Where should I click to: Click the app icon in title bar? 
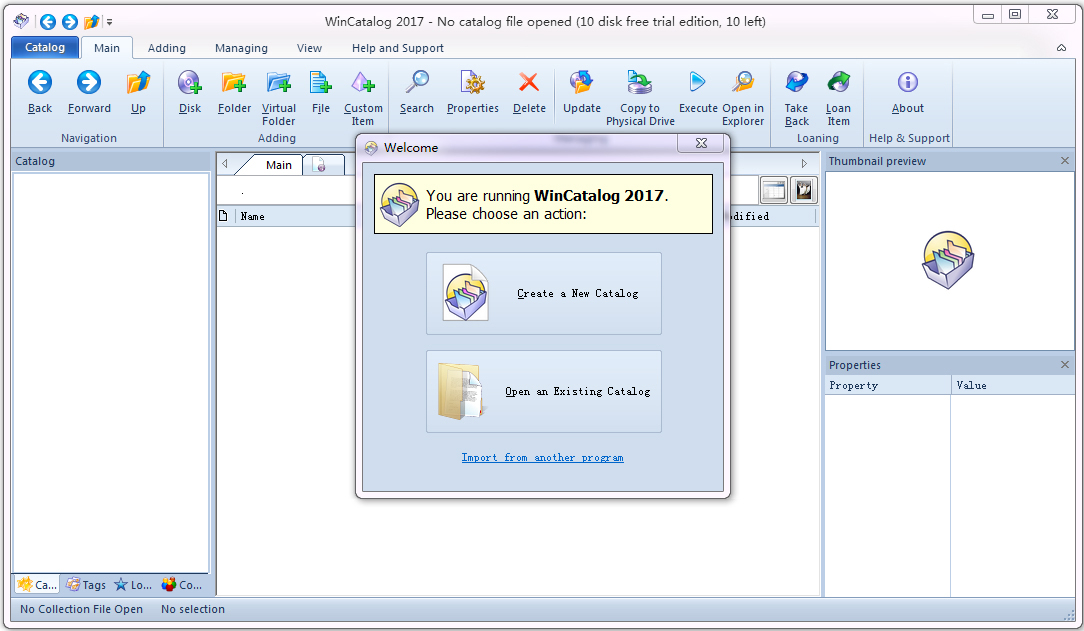[21, 21]
